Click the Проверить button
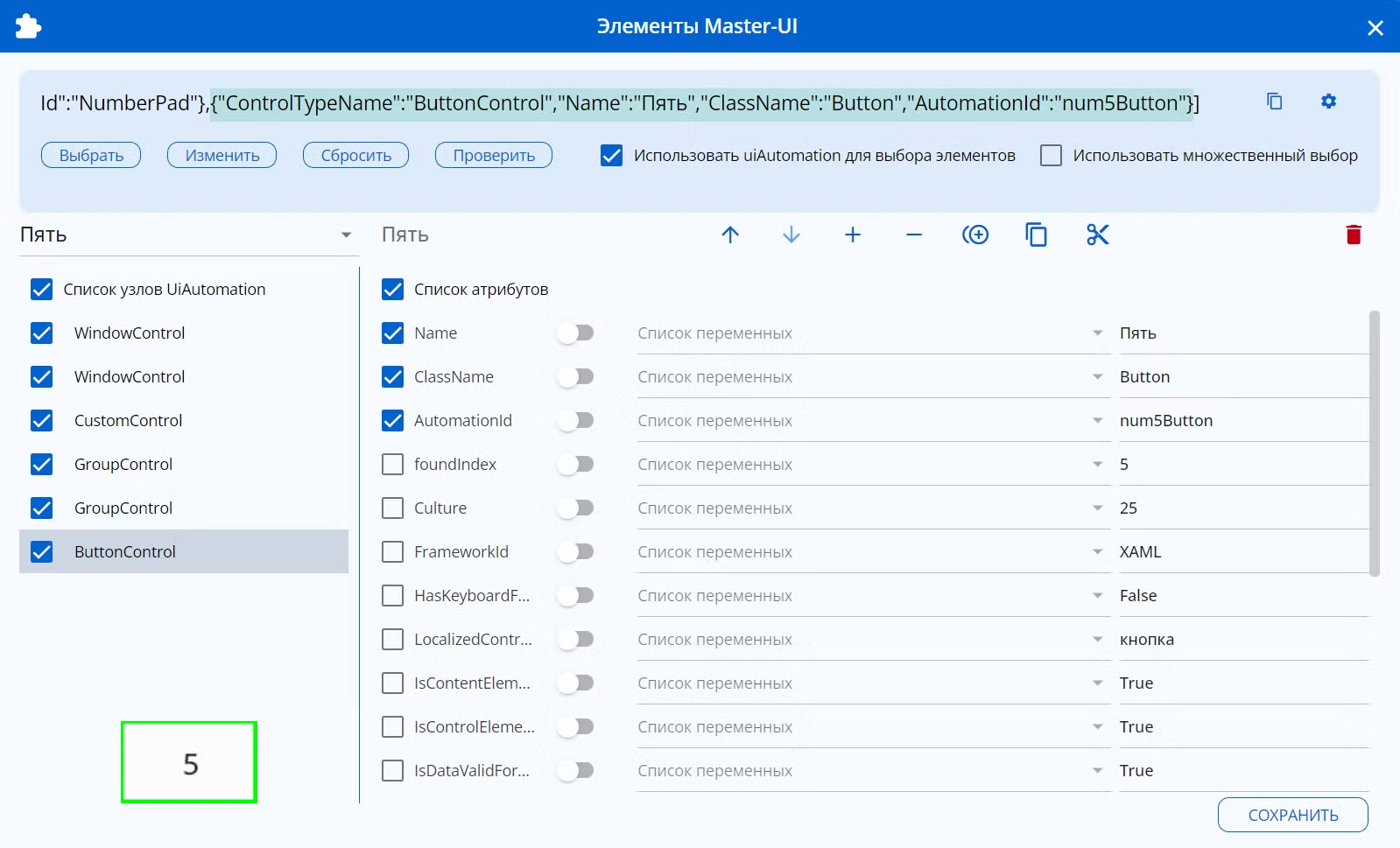1400x848 pixels. (x=494, y=155)
